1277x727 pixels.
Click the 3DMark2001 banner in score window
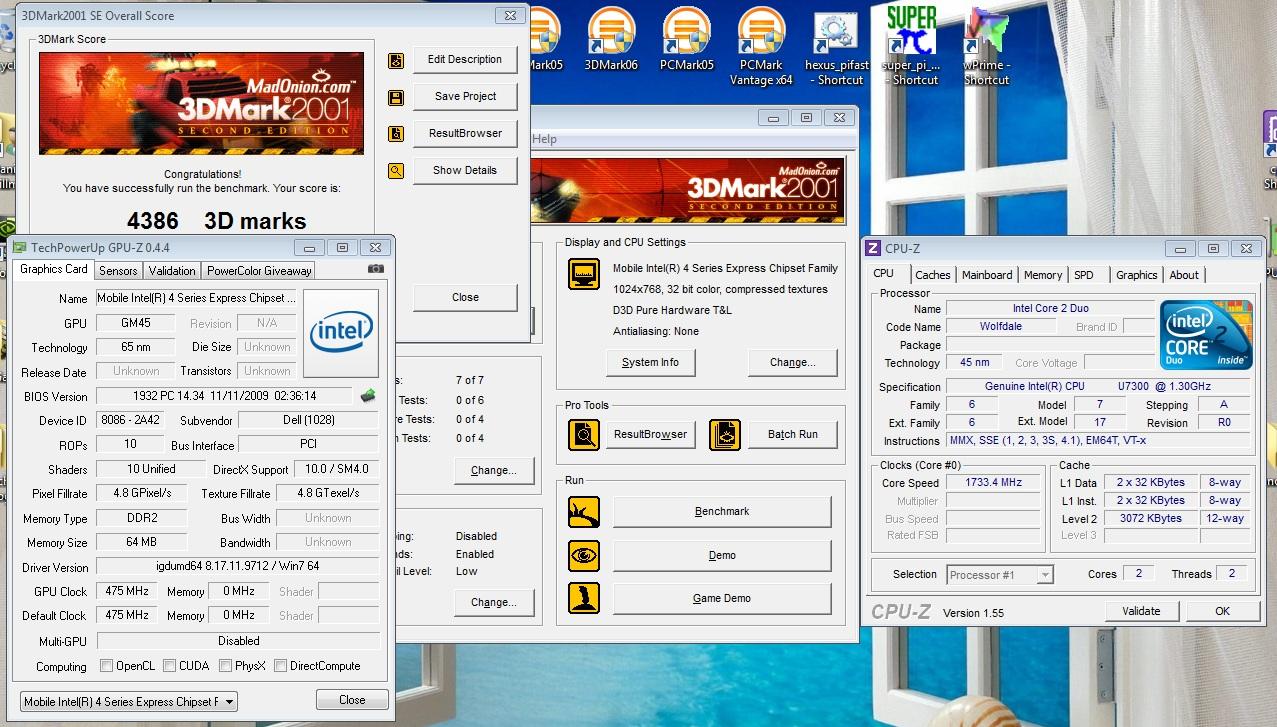(x=201, y=103)
